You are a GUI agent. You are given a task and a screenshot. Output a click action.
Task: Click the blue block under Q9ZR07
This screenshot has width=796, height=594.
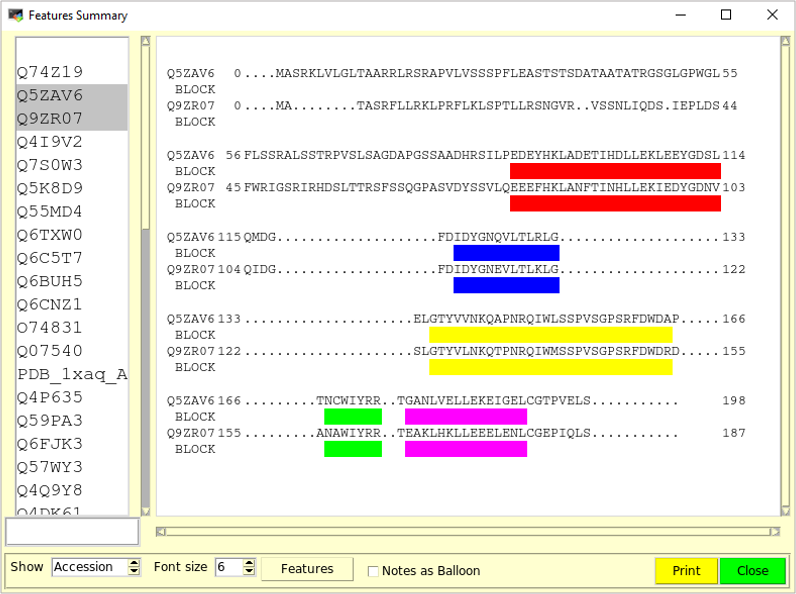coord(506,285)
